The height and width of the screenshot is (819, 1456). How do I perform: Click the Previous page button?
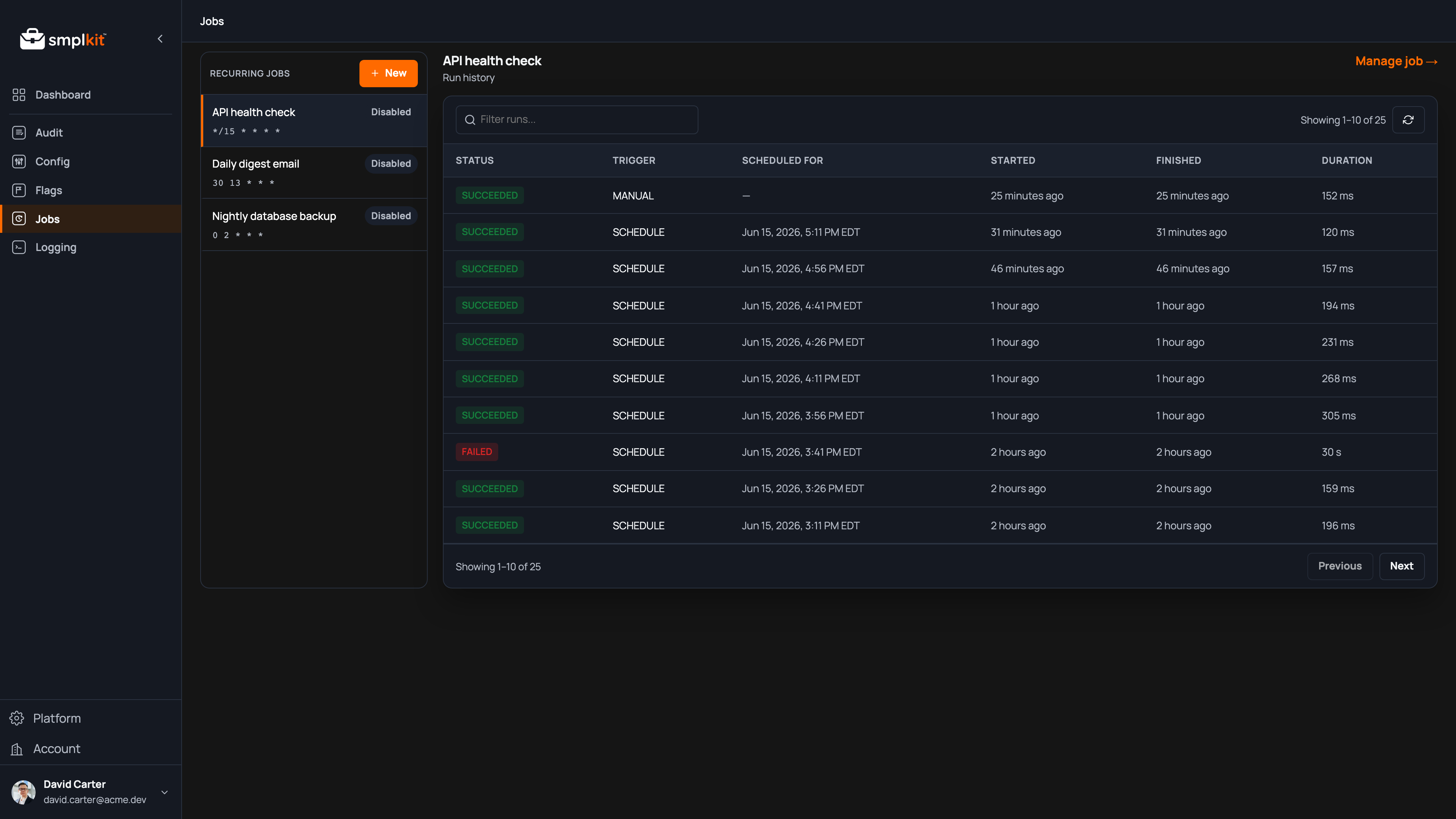(1340, 566)
